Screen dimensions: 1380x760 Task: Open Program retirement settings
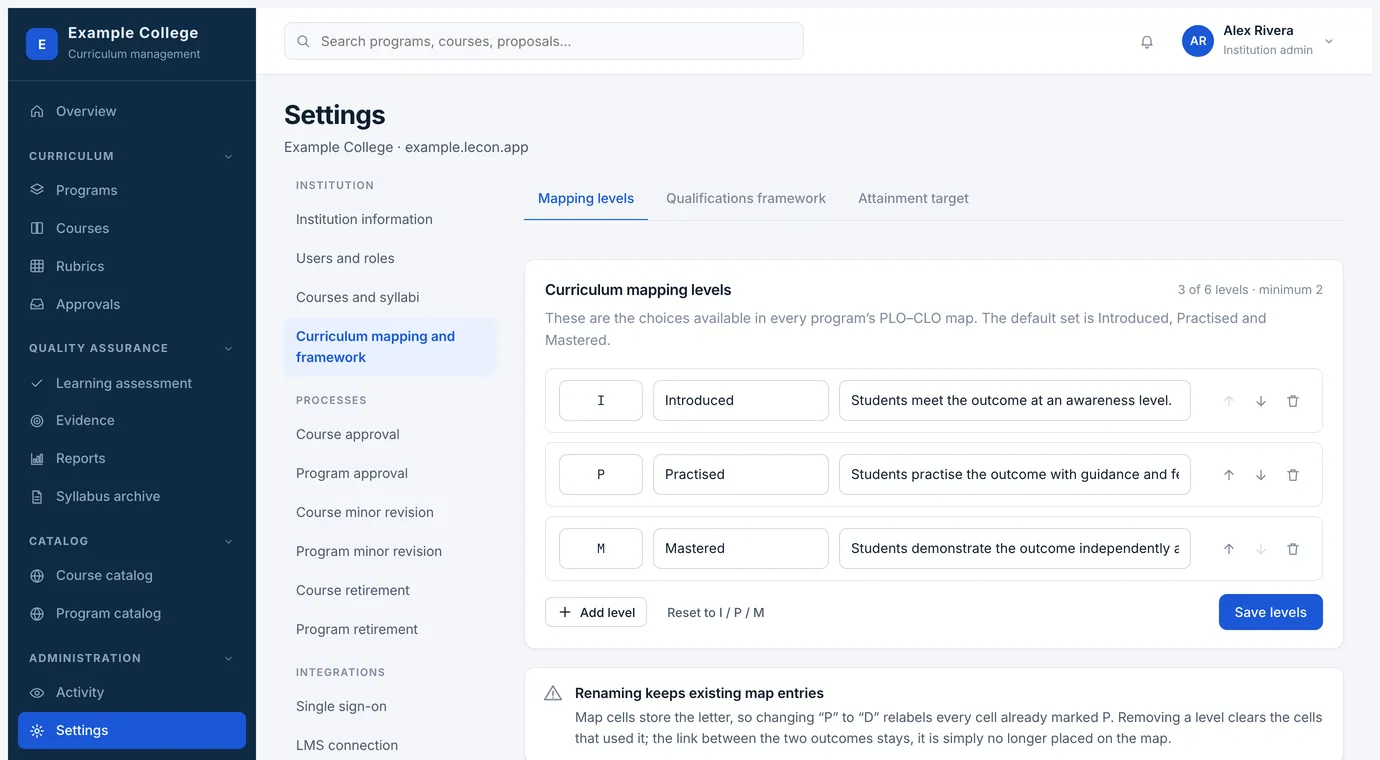point(390,629)
